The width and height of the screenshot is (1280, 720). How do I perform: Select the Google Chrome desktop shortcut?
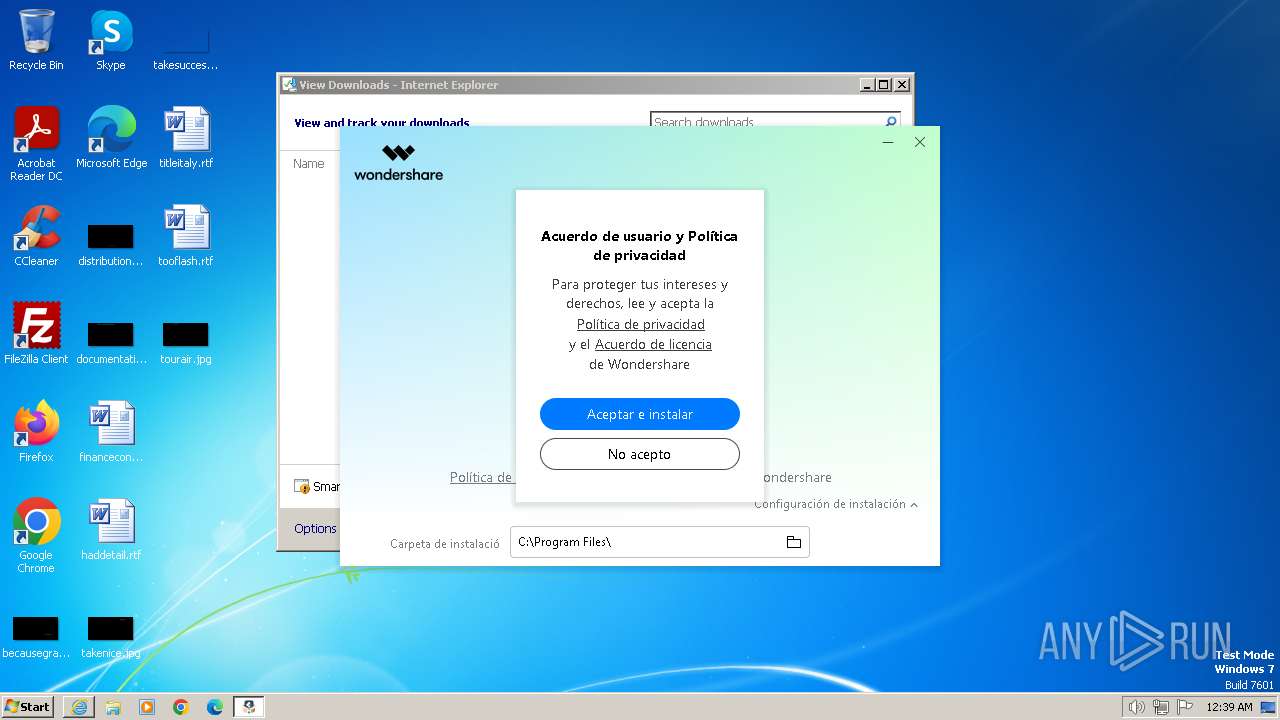(x=36, y=536)
